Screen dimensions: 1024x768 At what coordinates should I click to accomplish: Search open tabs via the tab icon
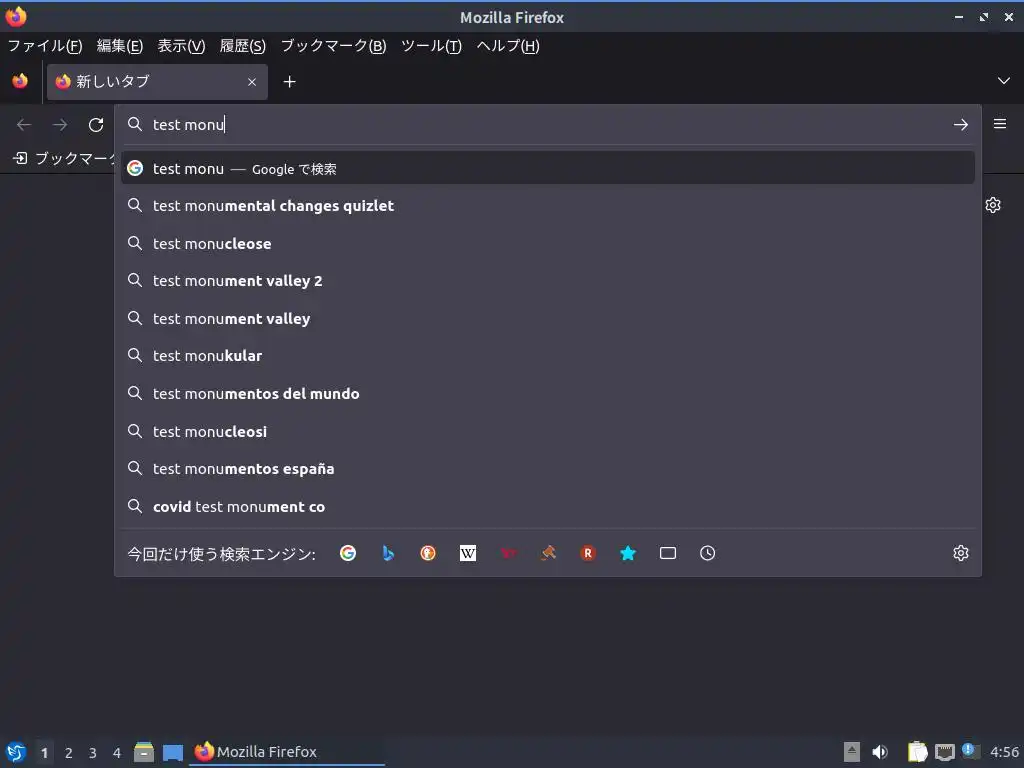pos(667,553)
